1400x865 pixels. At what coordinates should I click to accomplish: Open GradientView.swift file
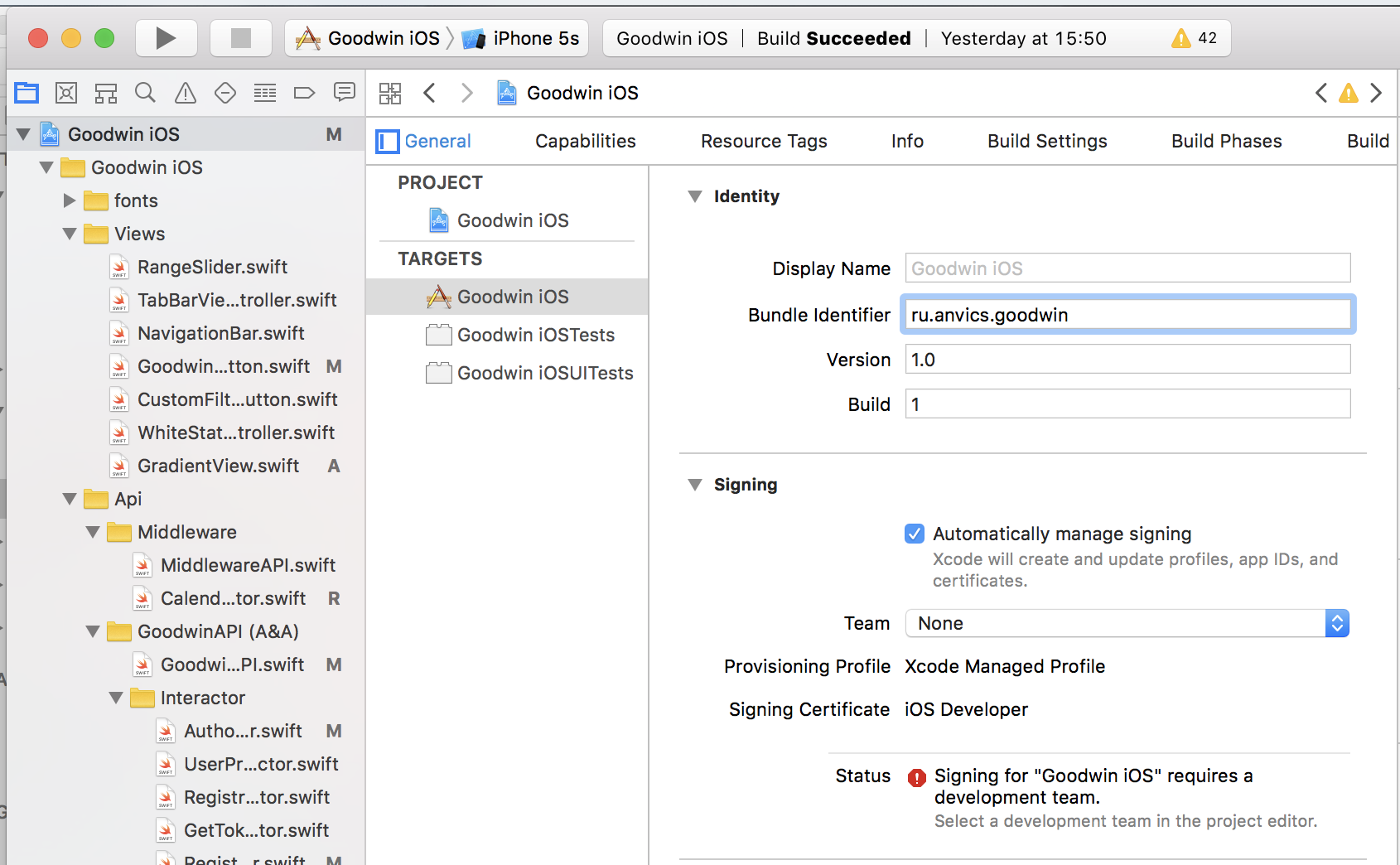pos(218,466)
